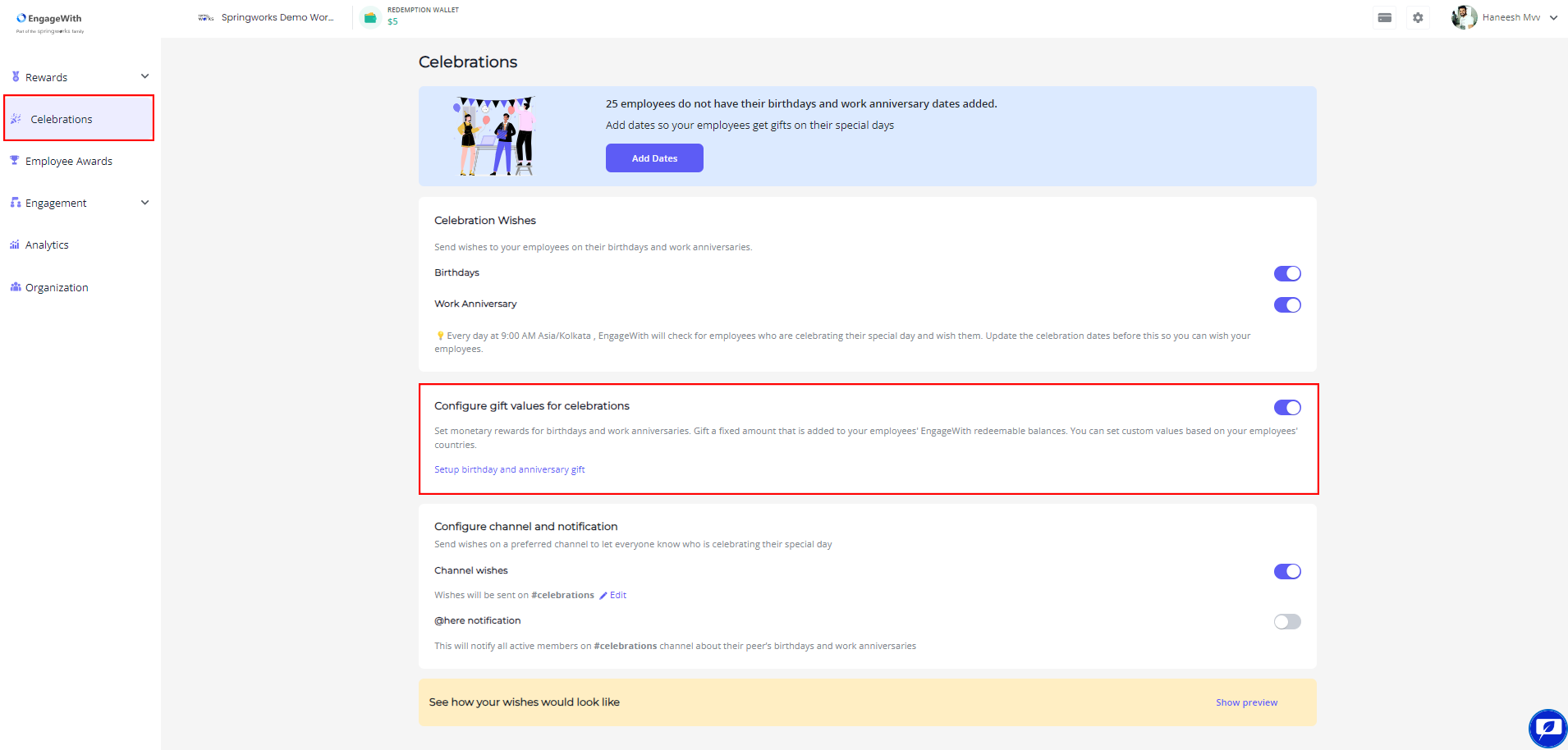This screenshot has width=1568, height=750.
Task: Turn off Birthdays wishes toggle
Action: [1287, 273]
